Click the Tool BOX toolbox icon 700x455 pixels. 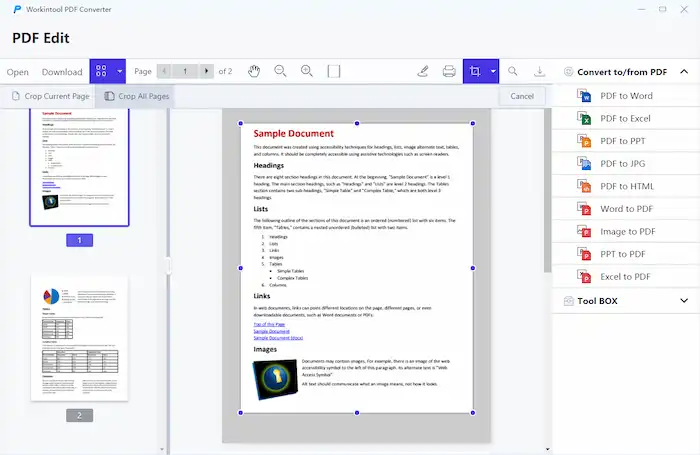pyautogui.click(x=568, y=301)
